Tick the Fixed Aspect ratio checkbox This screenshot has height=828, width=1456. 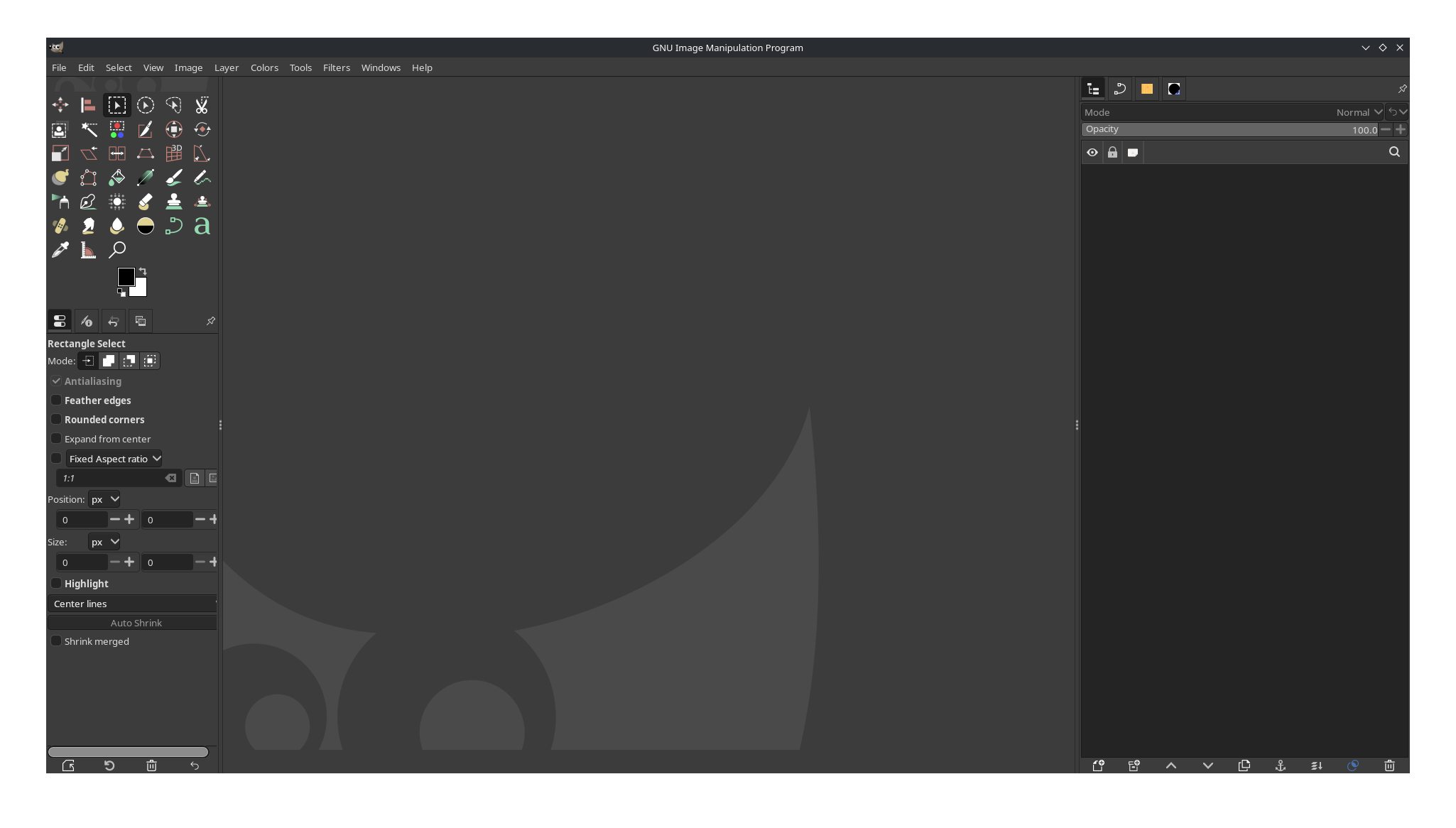pyautogui.click(x=56, y=459)
